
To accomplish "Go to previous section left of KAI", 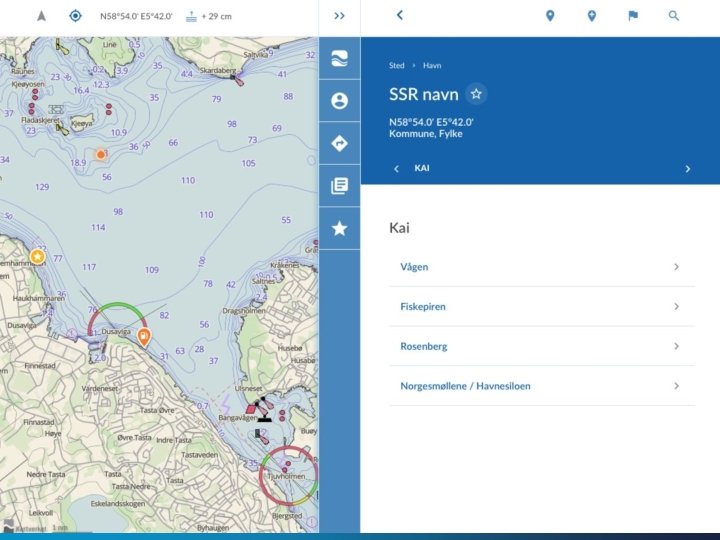I will tap(396, 169).
